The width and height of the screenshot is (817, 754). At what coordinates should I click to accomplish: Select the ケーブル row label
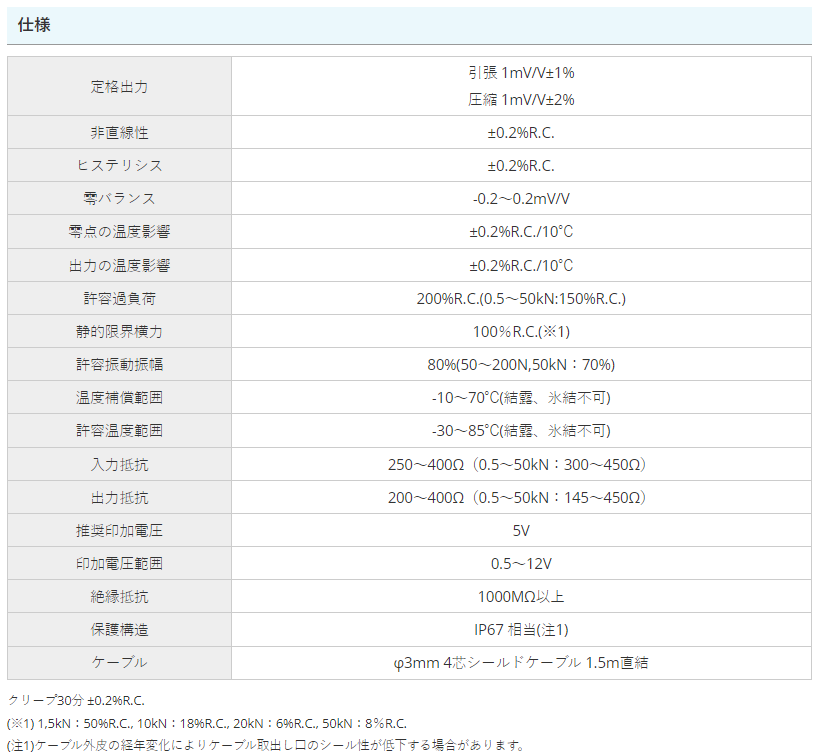tap(119, 662)
